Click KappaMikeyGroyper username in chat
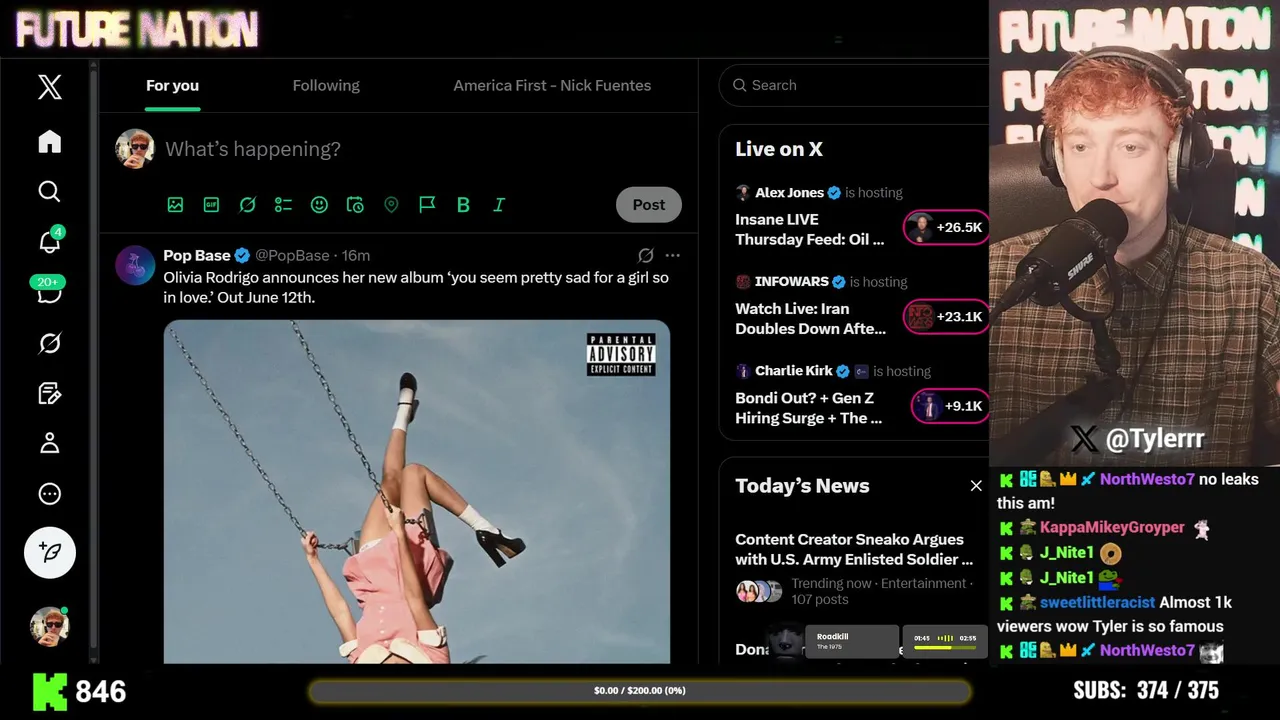The width and height of the screenshot is (1280, 720). [1112, 527]
